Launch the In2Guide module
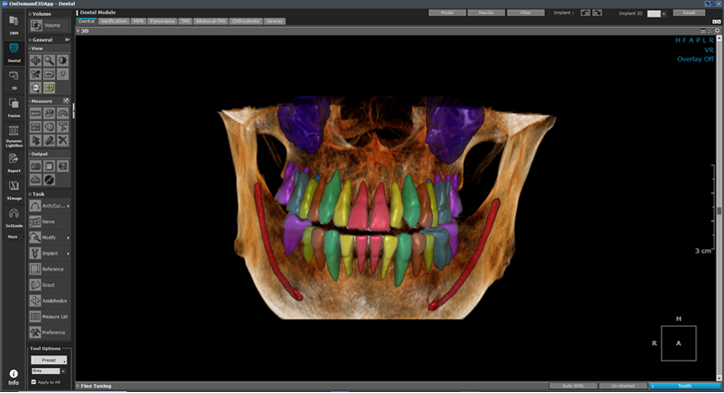Screen dimensions: 724x393 [x=14, y=217]
